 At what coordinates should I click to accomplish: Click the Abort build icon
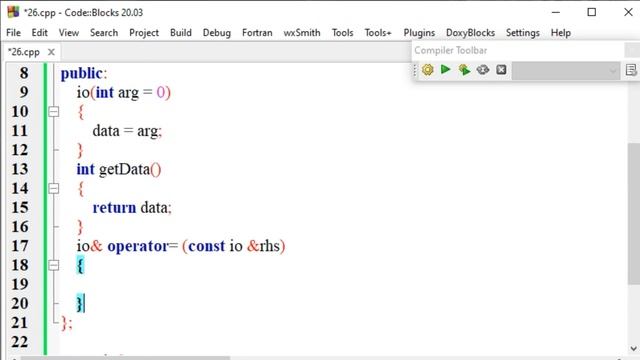pyautogui.click(x=501, y=70)
